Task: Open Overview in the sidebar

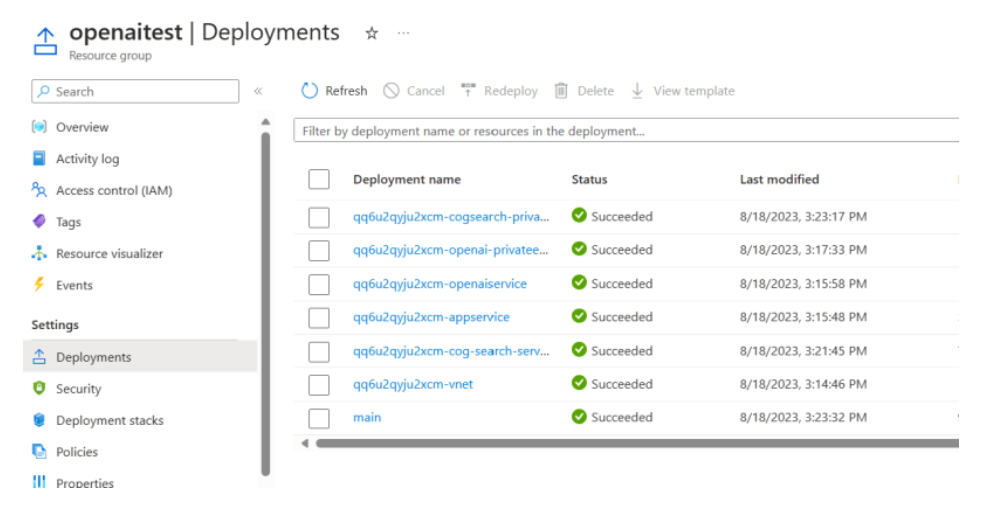Action: [82, 127]
